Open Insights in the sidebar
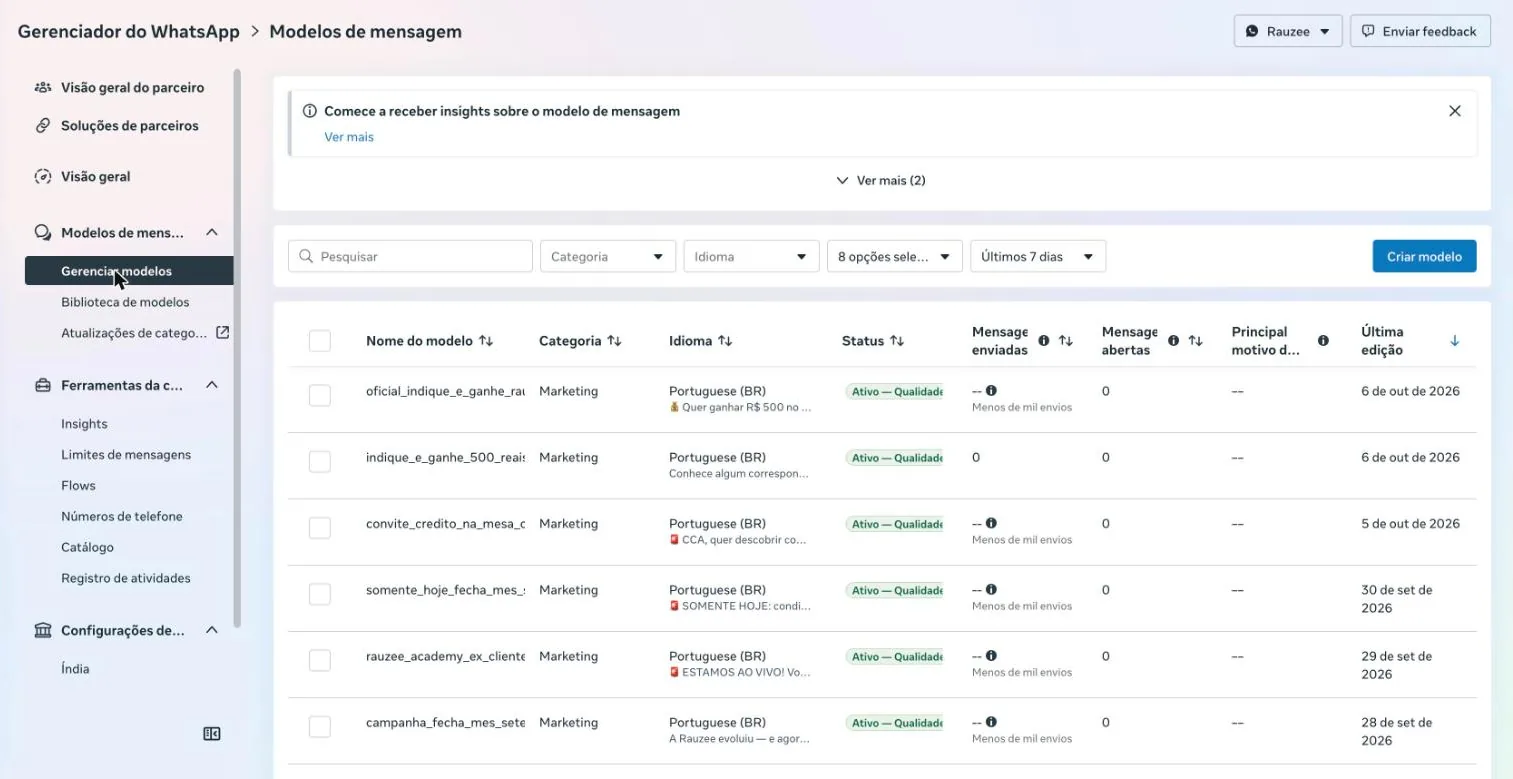This screenshot has height=779, width=1513. [x=84, y=424]
